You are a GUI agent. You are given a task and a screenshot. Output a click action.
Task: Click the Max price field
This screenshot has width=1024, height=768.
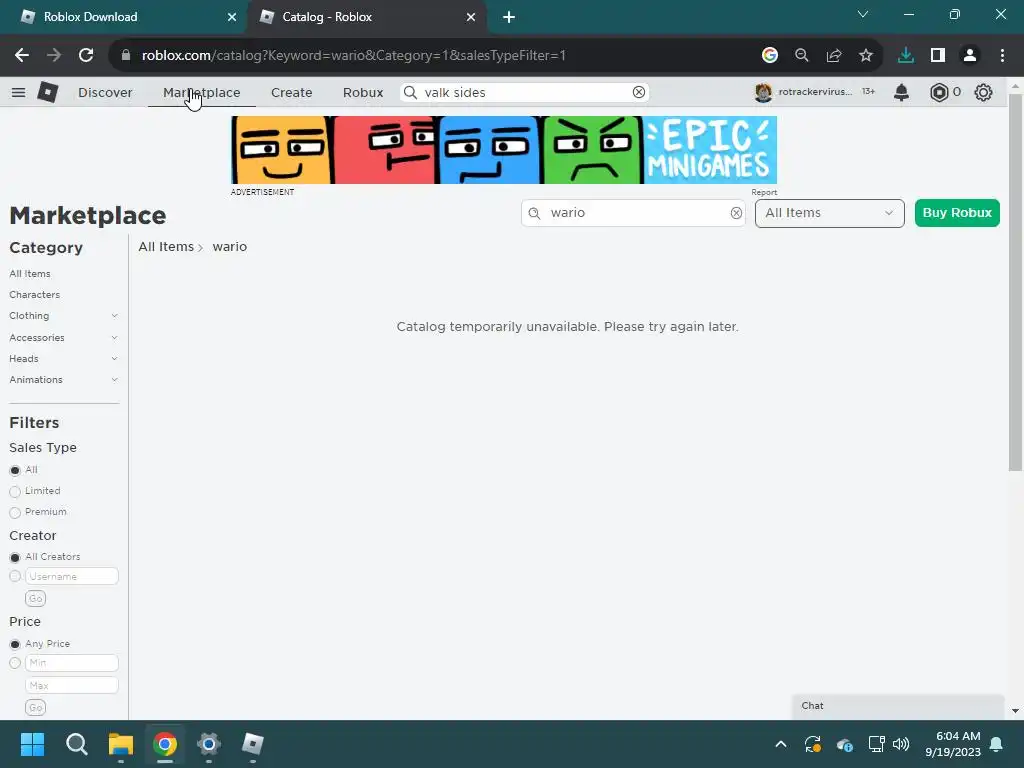coord(72,685)
